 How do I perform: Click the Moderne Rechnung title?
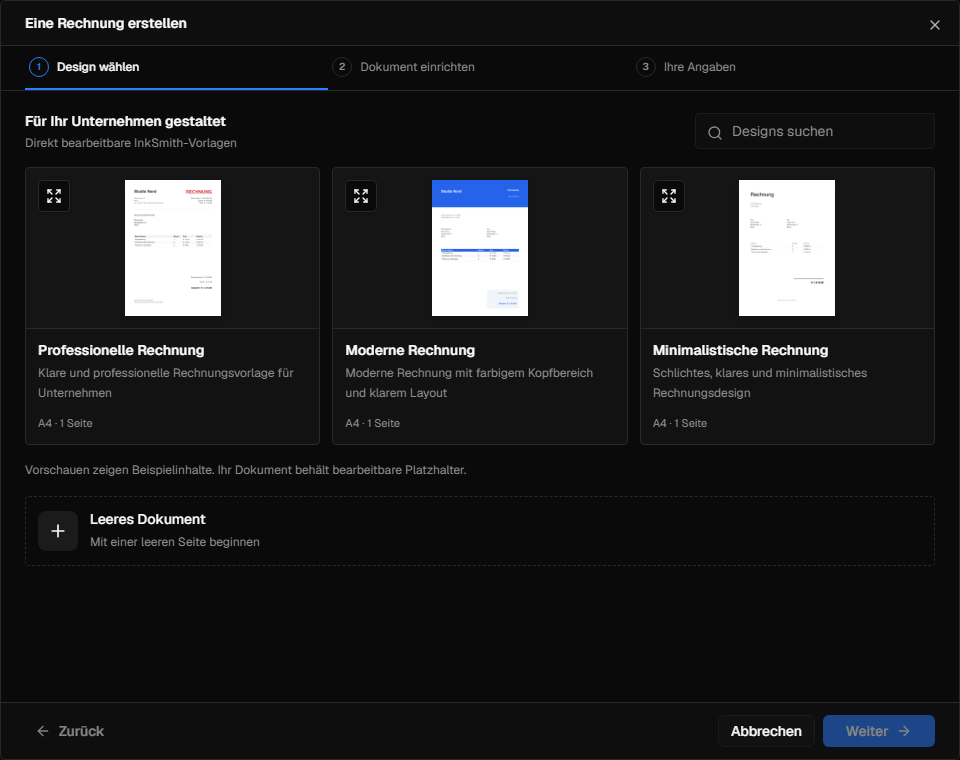(x=410, y=350)
